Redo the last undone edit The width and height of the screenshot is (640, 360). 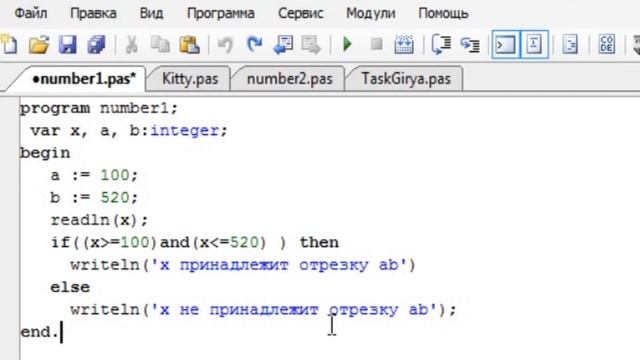click(254, 44)
